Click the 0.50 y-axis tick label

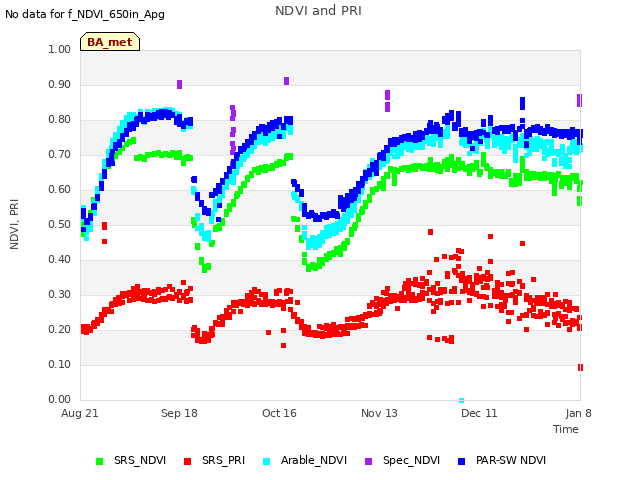(60, 224)
